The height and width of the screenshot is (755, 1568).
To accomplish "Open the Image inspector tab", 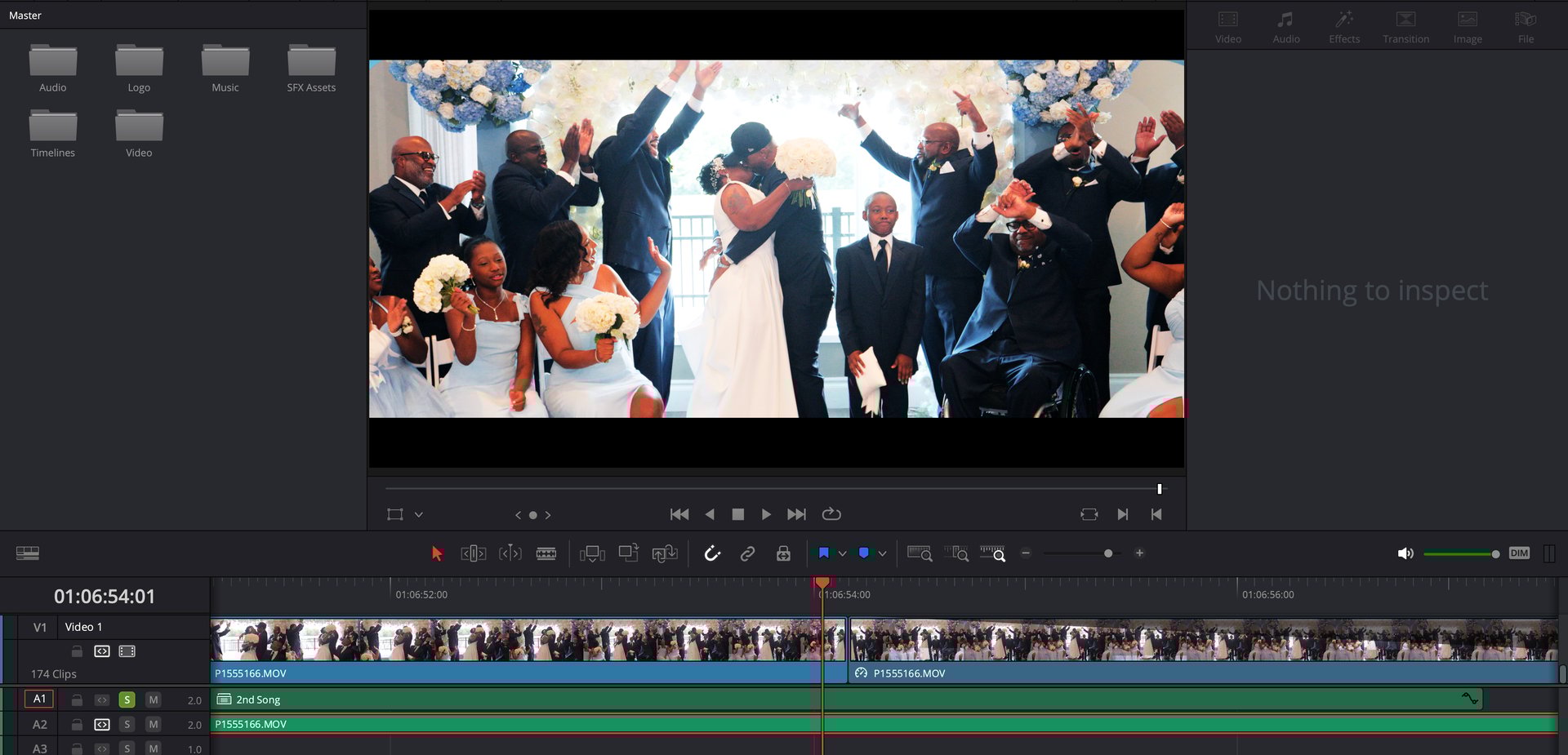I will (x=1468, y=28).
